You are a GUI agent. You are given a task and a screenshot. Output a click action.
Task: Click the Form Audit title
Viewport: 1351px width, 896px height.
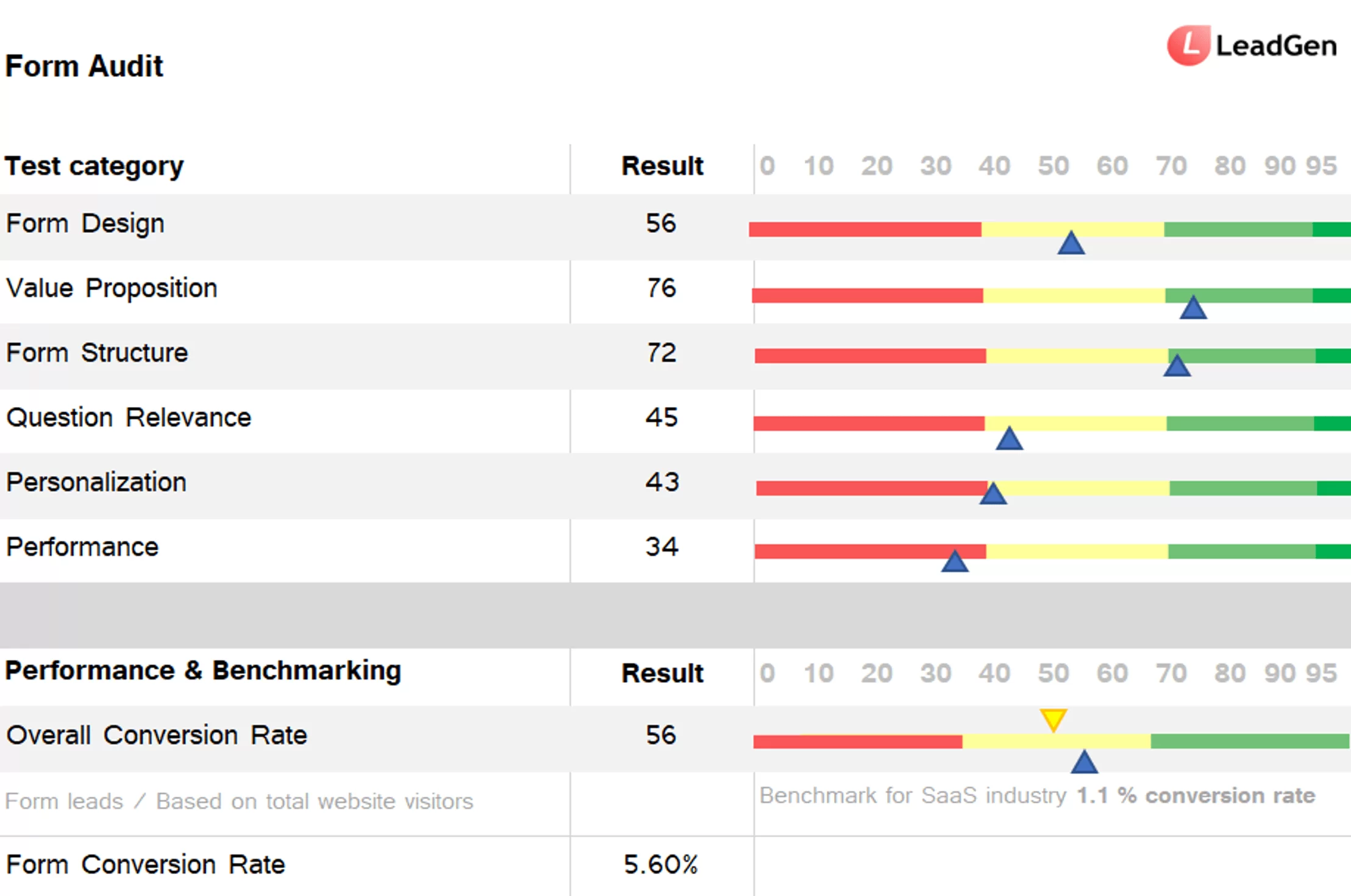[84, 66]
